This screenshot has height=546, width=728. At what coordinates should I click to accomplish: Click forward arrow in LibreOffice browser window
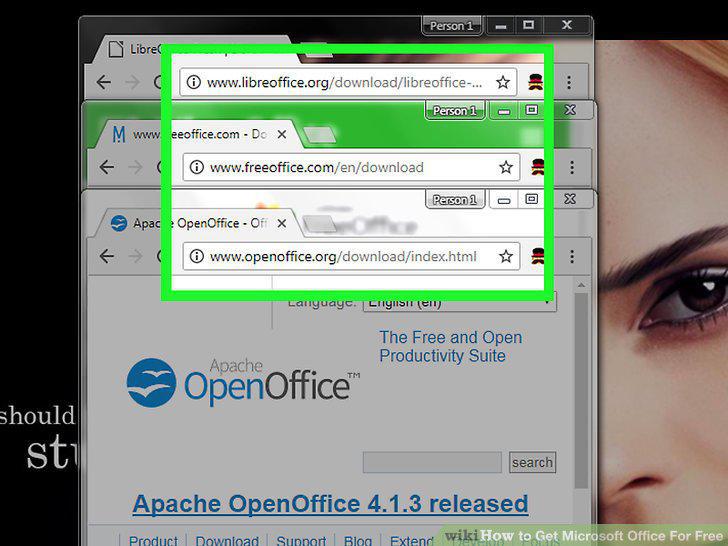point(133,83)
